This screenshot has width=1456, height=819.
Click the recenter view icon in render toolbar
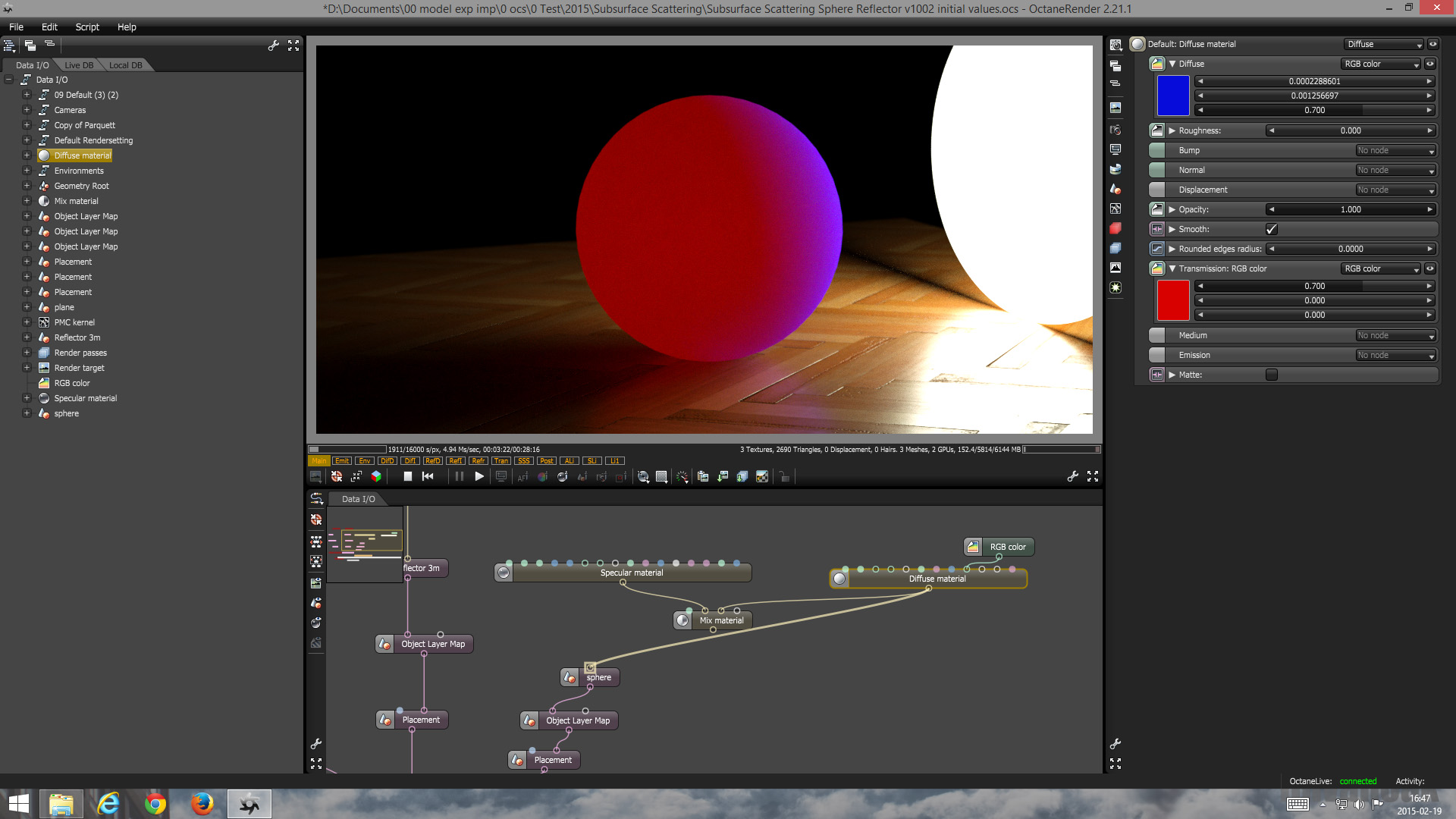coord(337,476)
